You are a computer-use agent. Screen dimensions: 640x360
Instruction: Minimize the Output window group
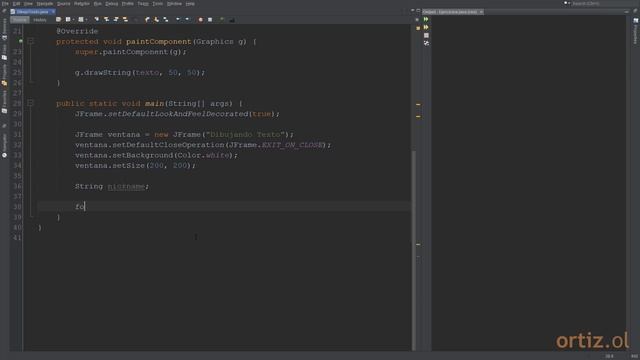tap(627, 12)
